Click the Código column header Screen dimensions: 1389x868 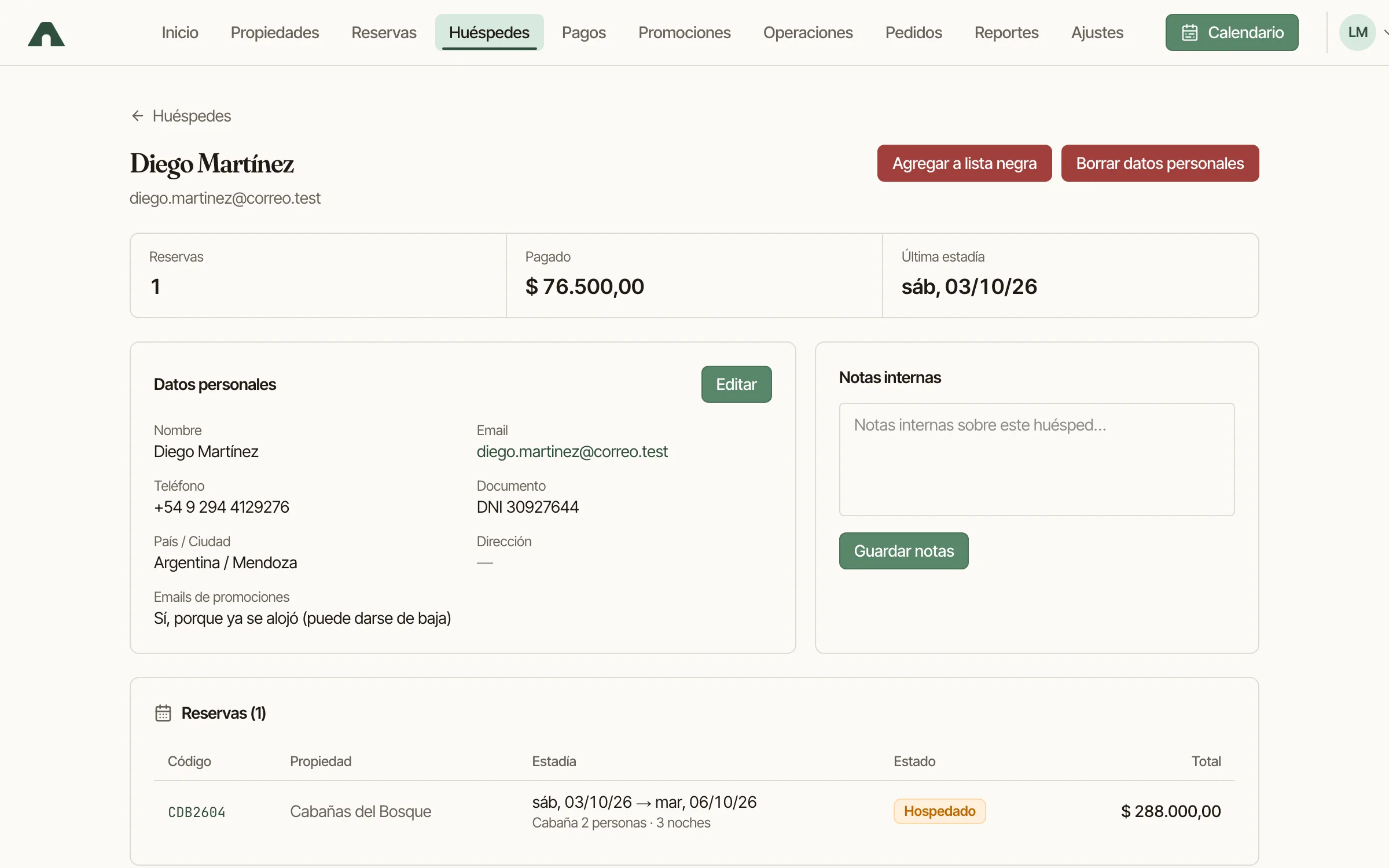coord(189,761)
